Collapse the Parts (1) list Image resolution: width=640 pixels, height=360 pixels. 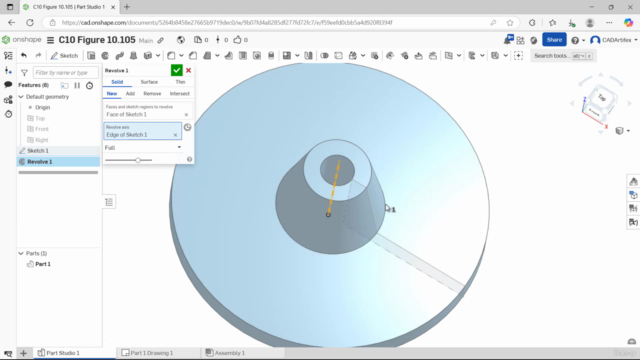click(21, 253)
